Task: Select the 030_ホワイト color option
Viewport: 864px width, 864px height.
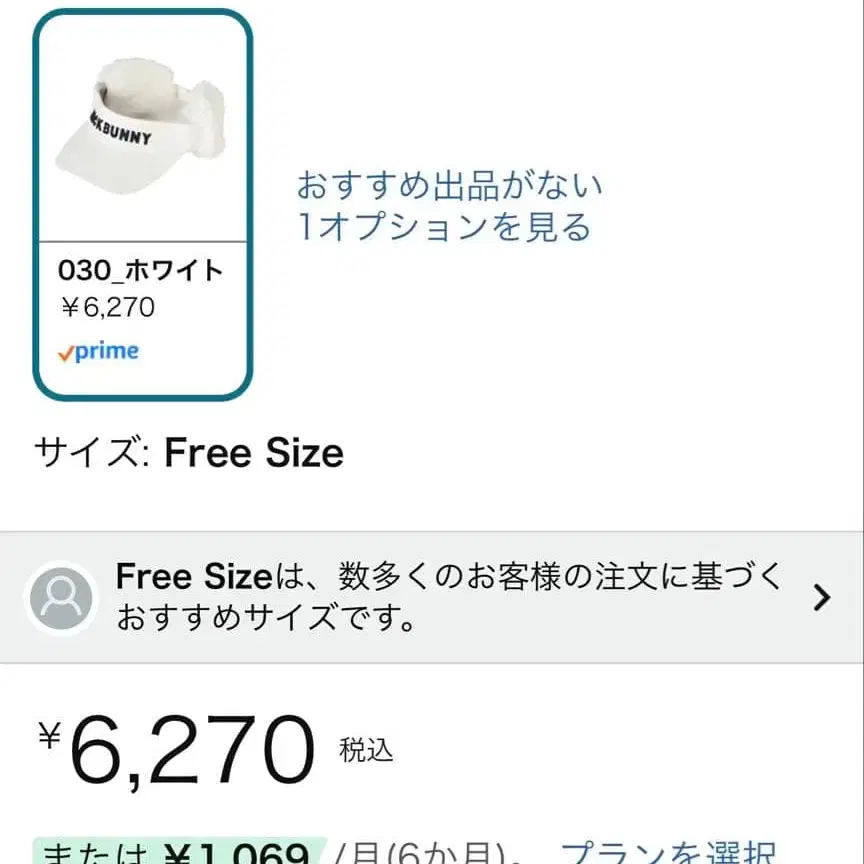Action: (140, 271)
